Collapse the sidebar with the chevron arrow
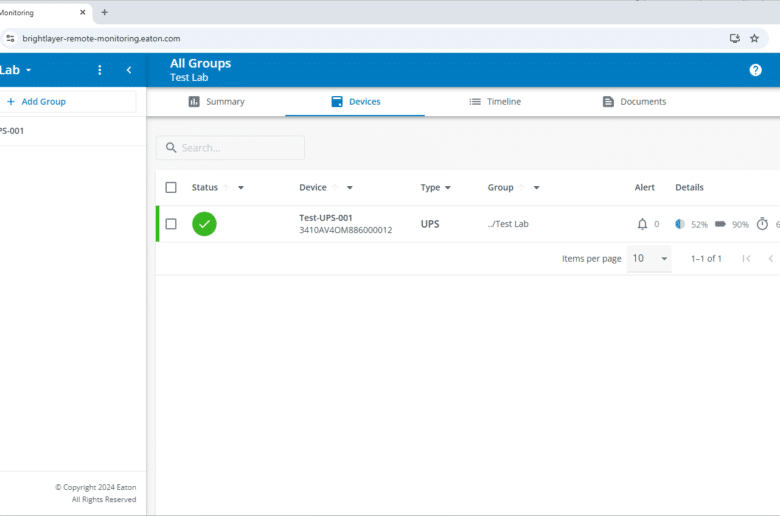 (129, 70)
